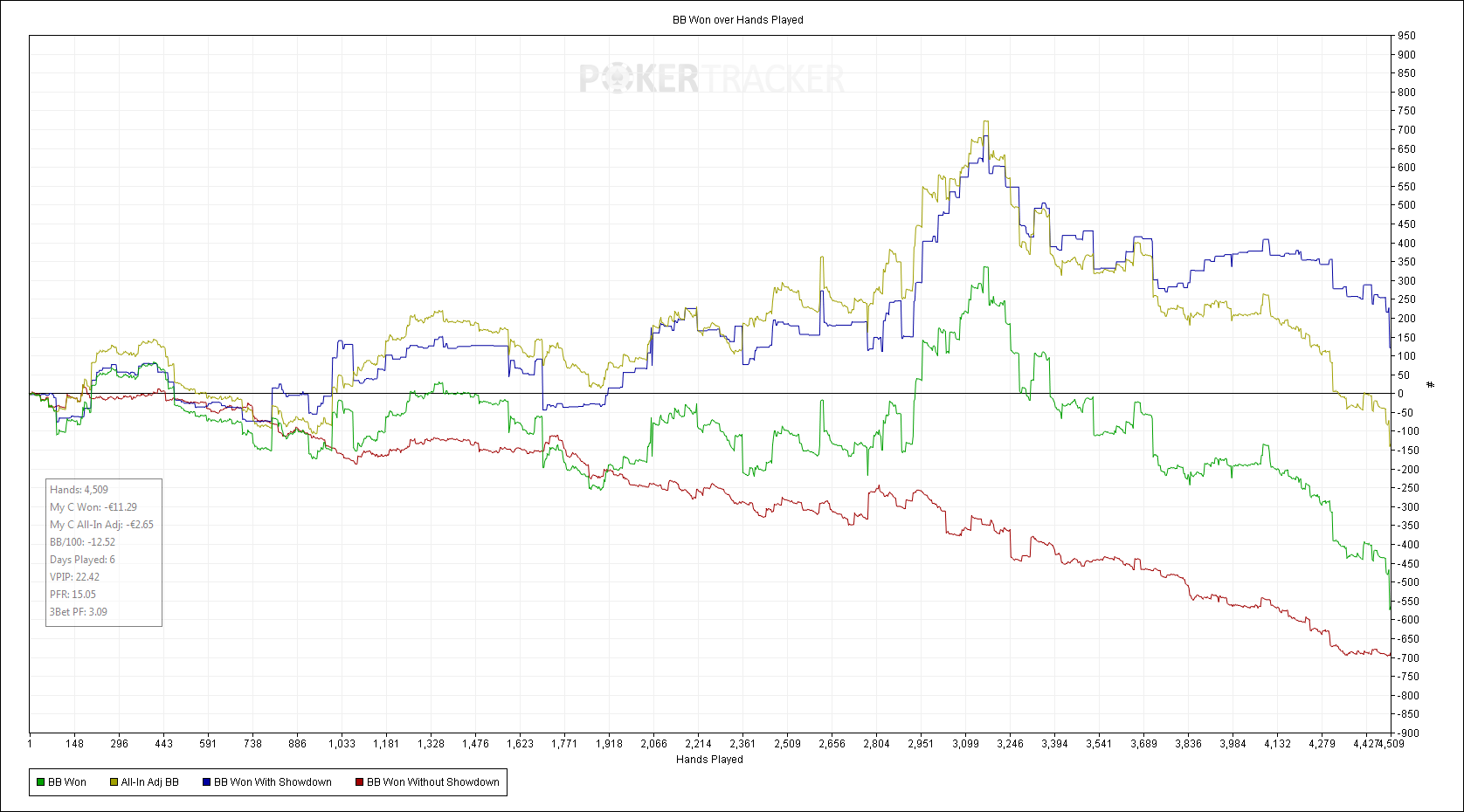Click the red BB Won Without Showdown swatch
1464x812 pixels.
pos(359,782)
